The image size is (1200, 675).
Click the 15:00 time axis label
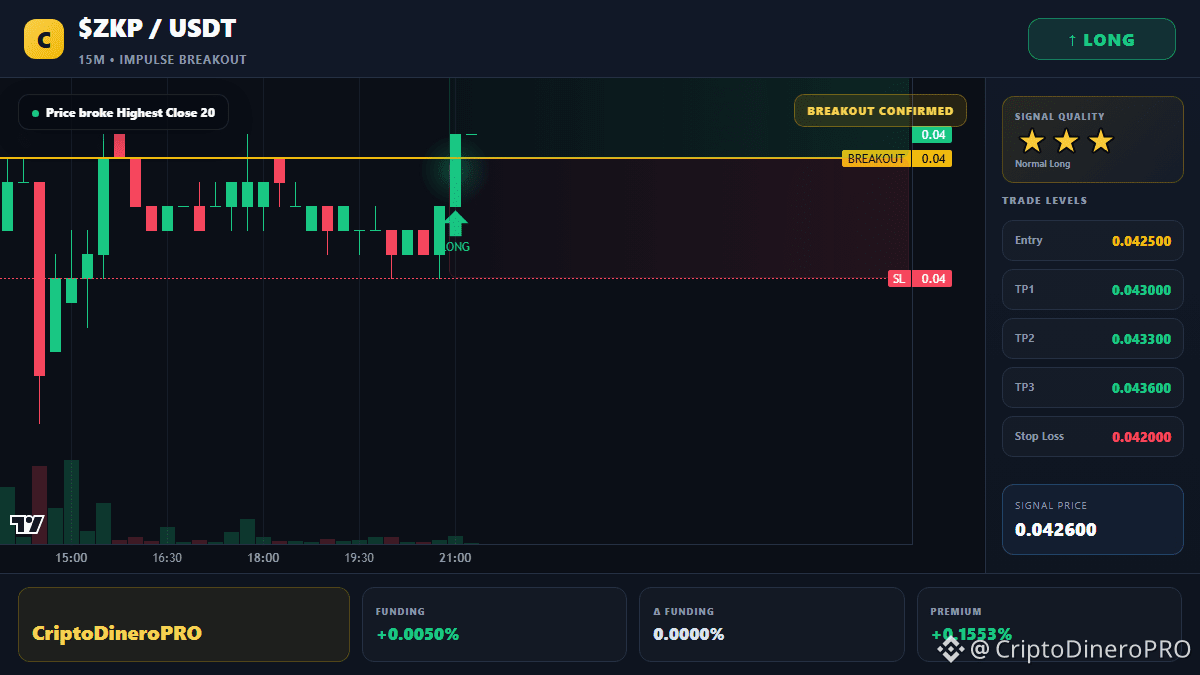tap(71, 558)
